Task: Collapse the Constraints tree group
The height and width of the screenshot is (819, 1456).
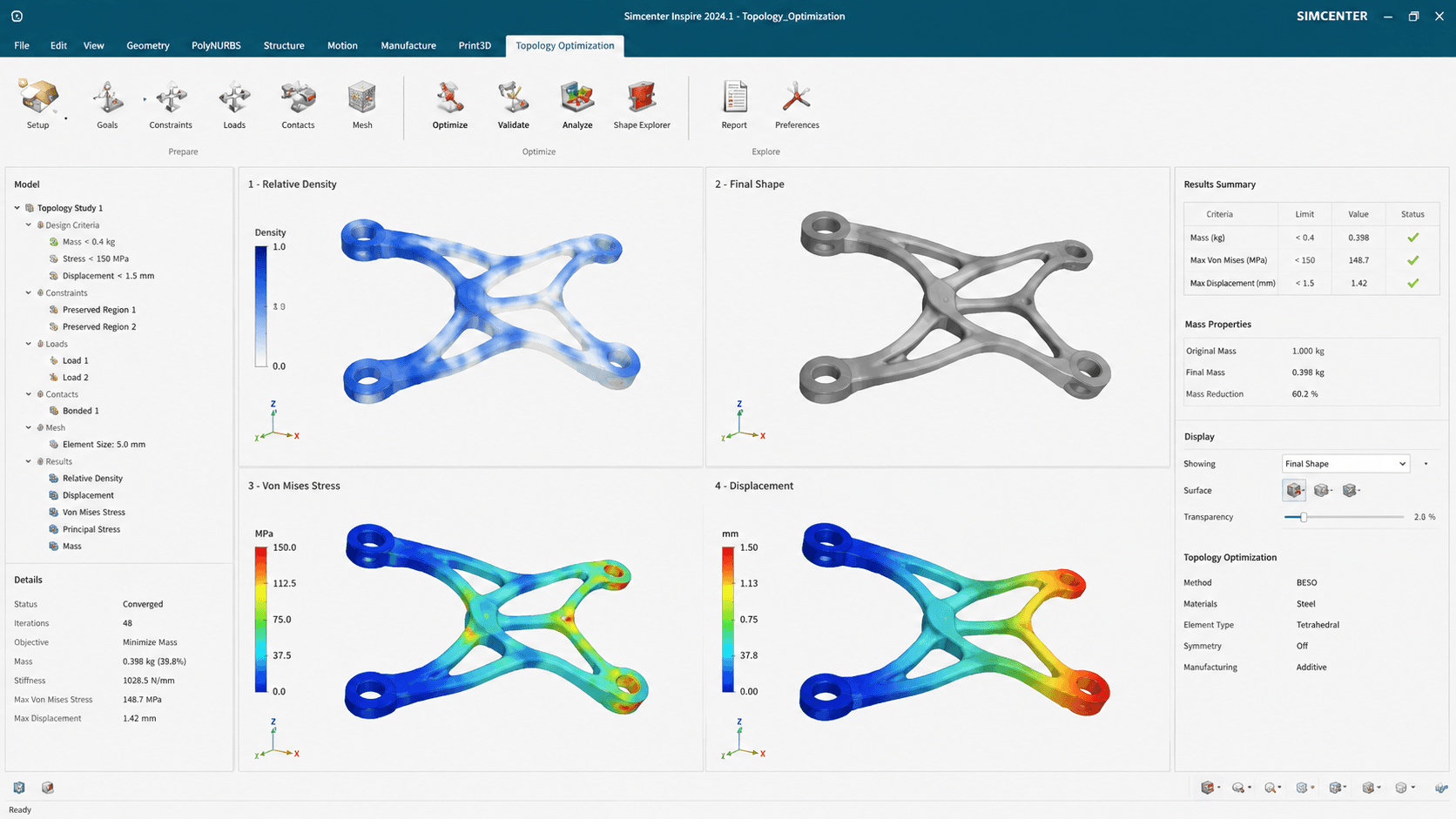Action: 29,292
